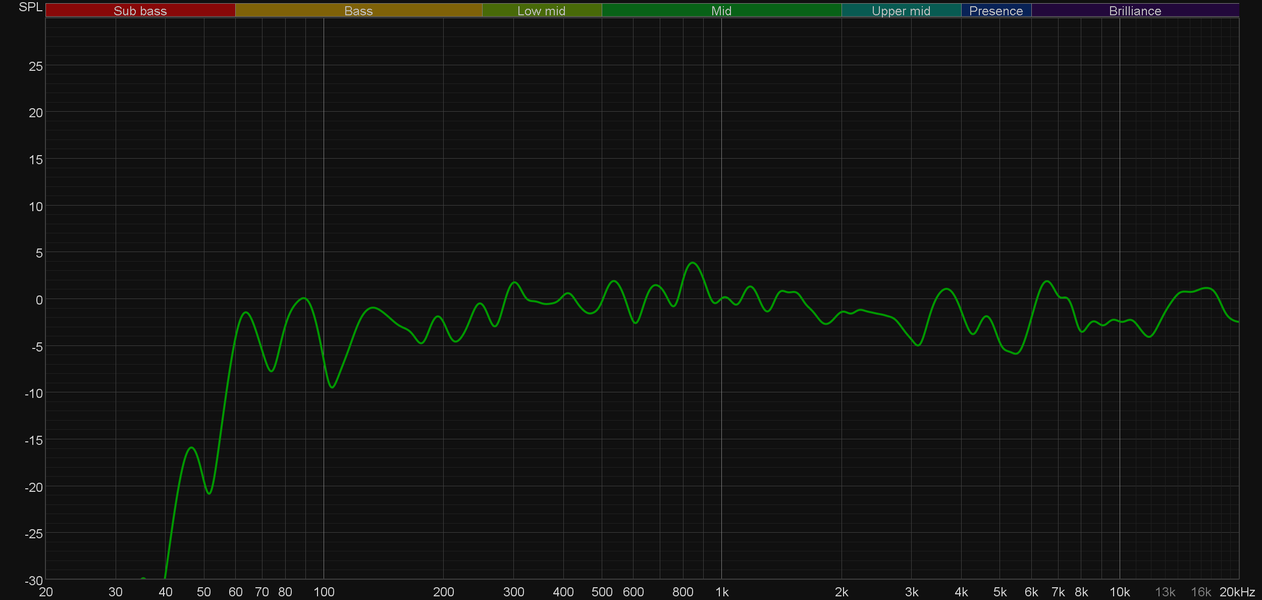Screen dimensions: 1262x600
Task: Click the 100 Hz frequency label
Action: 323,592
